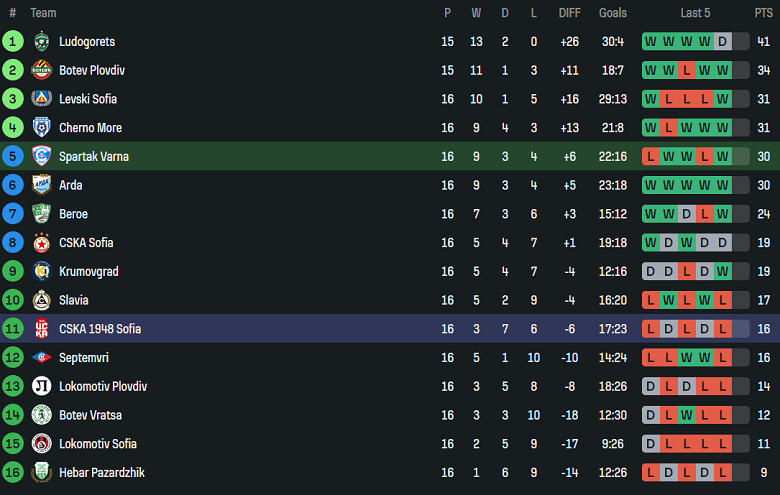Click the Lokomotiv Plovdiv team crest
Viewport: 780px width, 495px height.
click(x=41, y=386)
